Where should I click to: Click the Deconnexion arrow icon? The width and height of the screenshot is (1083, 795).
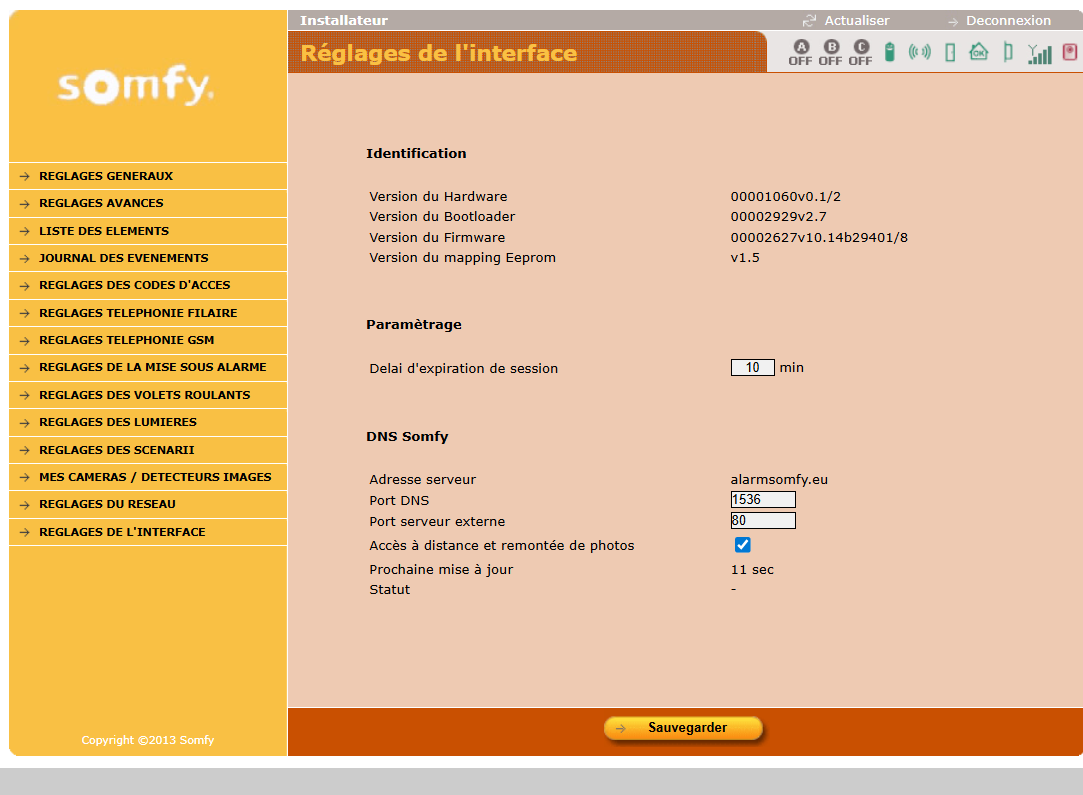click(953, 22)
